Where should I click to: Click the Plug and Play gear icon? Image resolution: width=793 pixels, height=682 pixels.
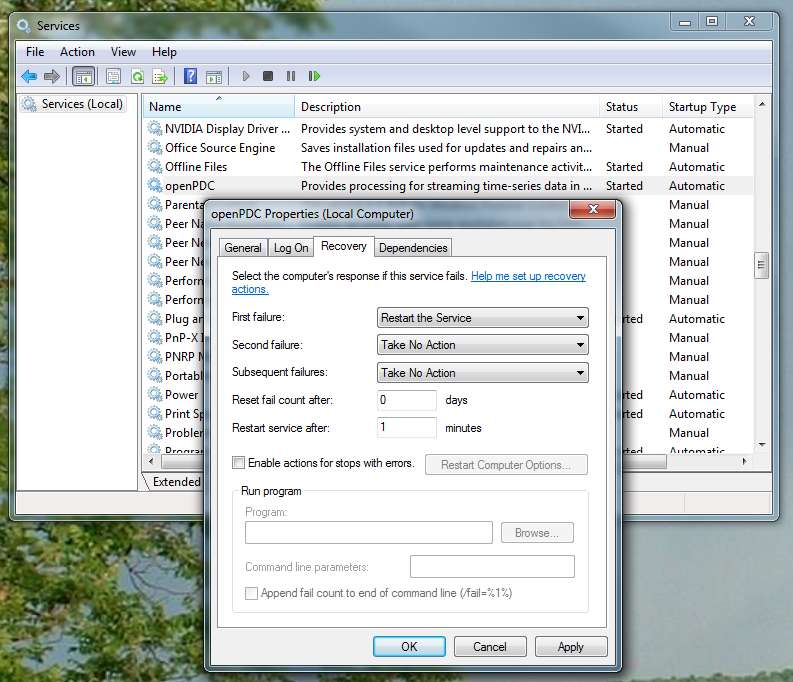(x=155, y=318)
